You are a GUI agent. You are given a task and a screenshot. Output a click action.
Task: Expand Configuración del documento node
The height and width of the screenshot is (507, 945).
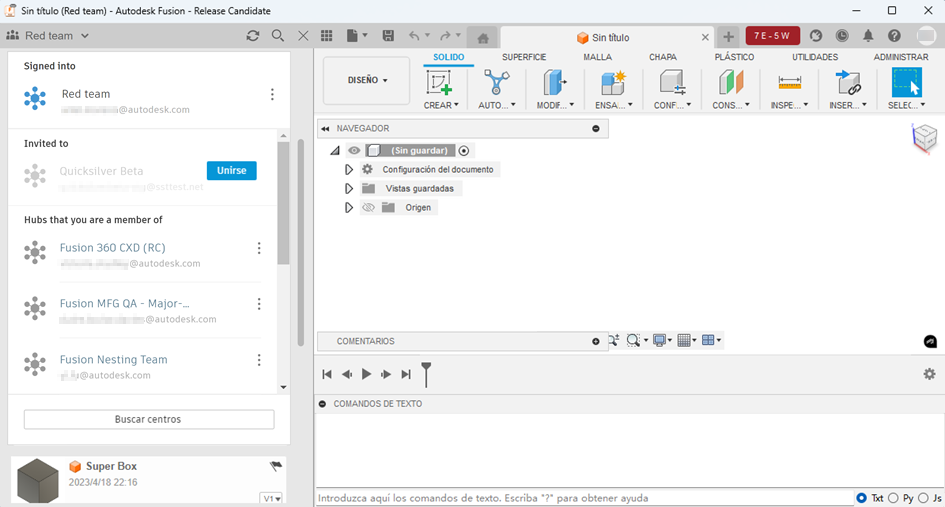coord(349,169)
